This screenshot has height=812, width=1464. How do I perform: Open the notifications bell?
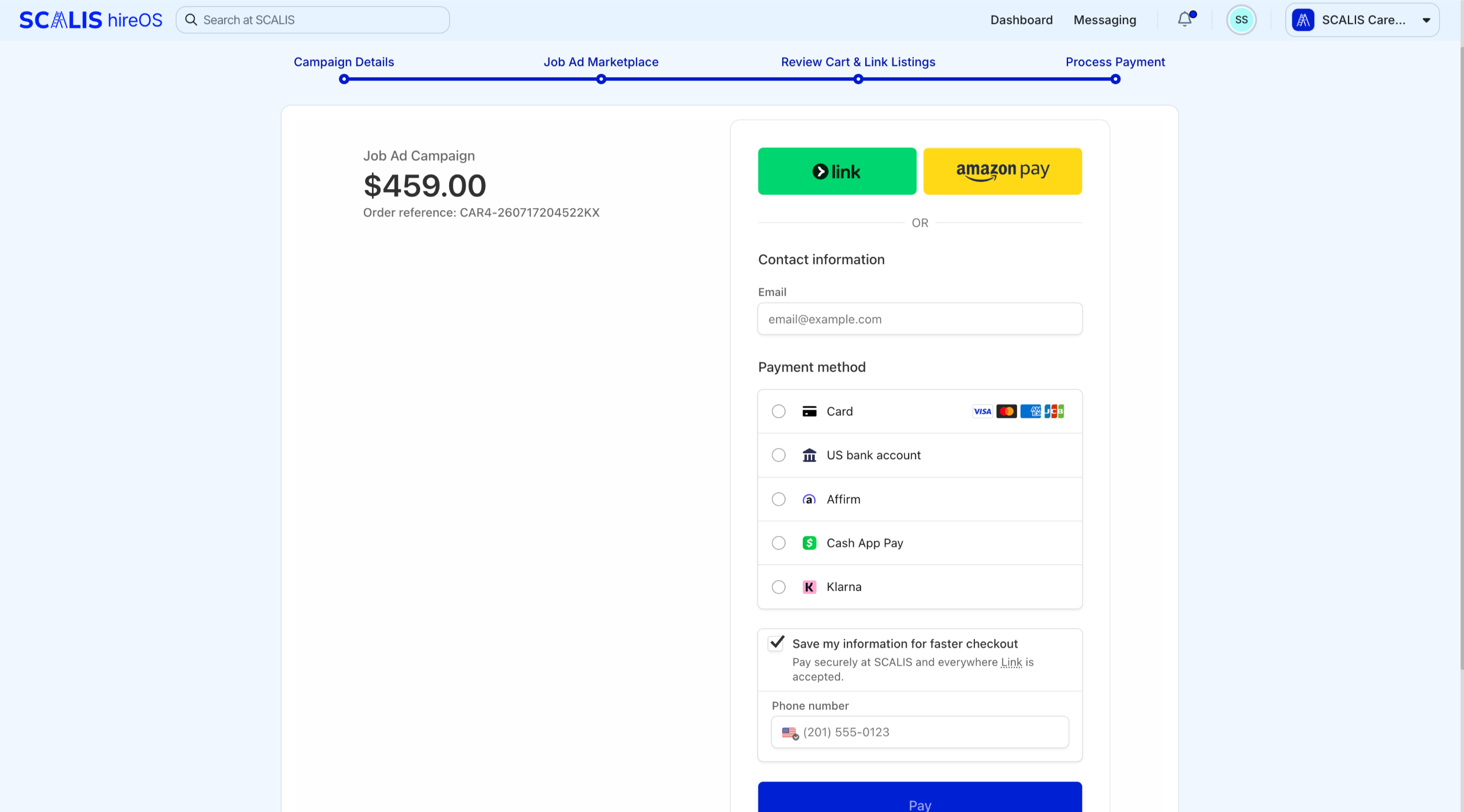click(1185, 19)
